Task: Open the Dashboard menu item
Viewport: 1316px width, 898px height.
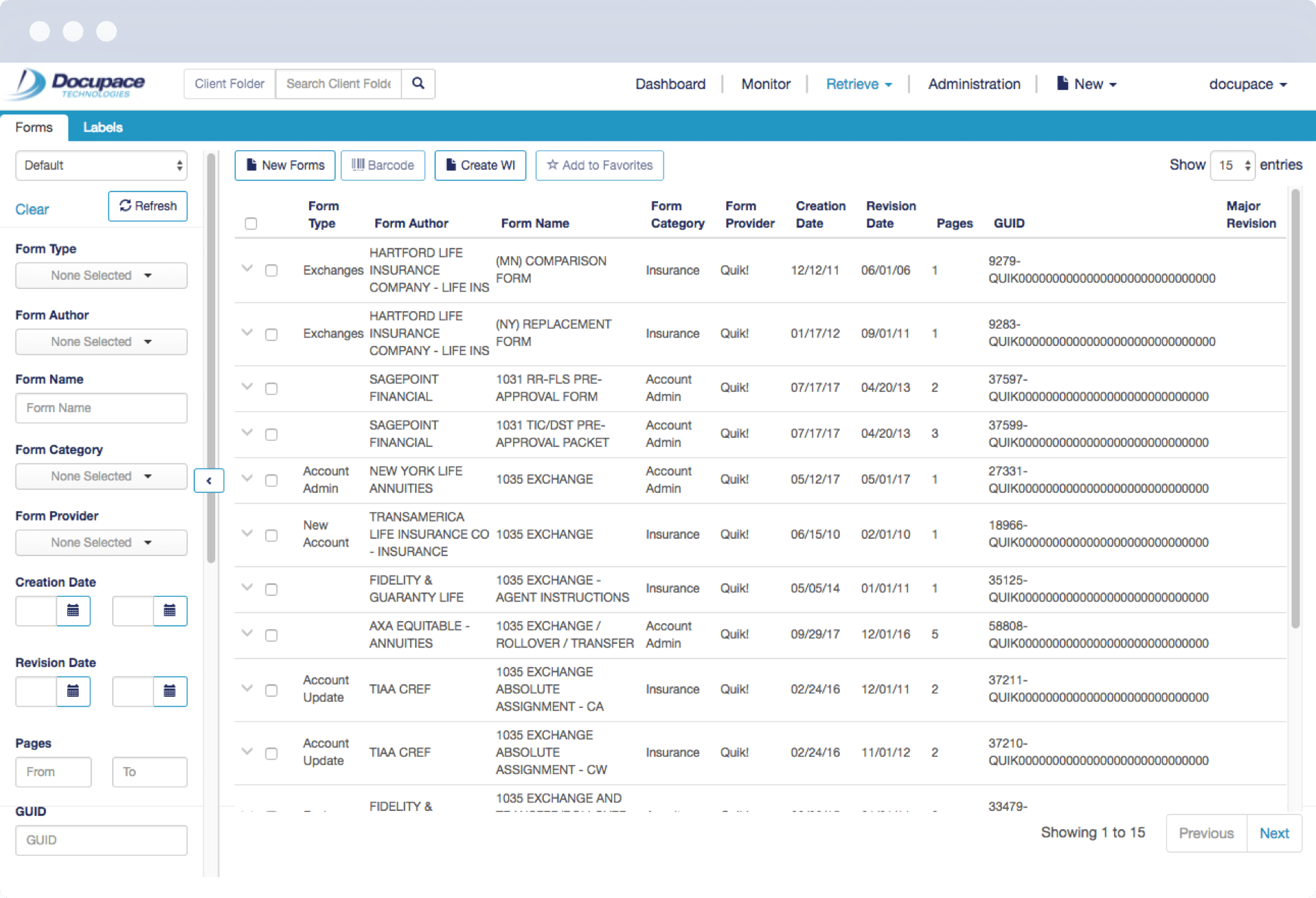Action: (x=671, y=84)
